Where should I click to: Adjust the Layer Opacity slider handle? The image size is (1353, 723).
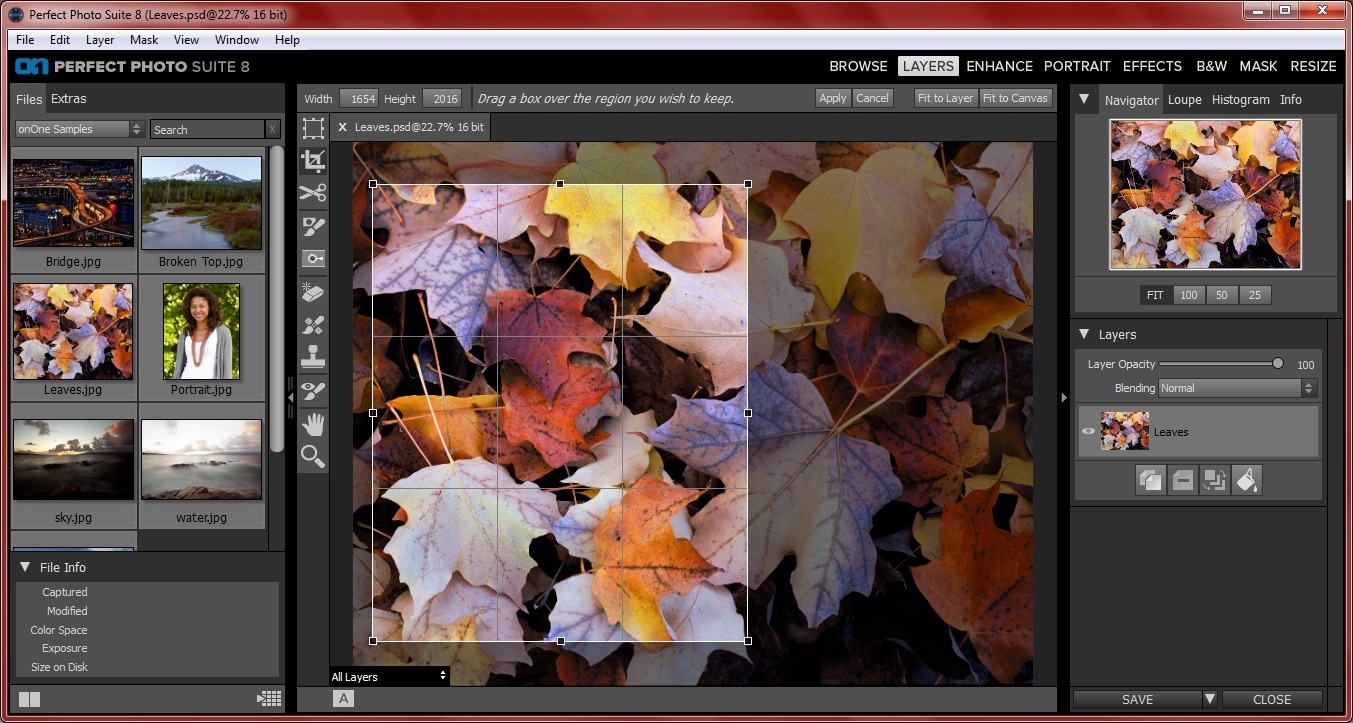tap(1277, 364)
